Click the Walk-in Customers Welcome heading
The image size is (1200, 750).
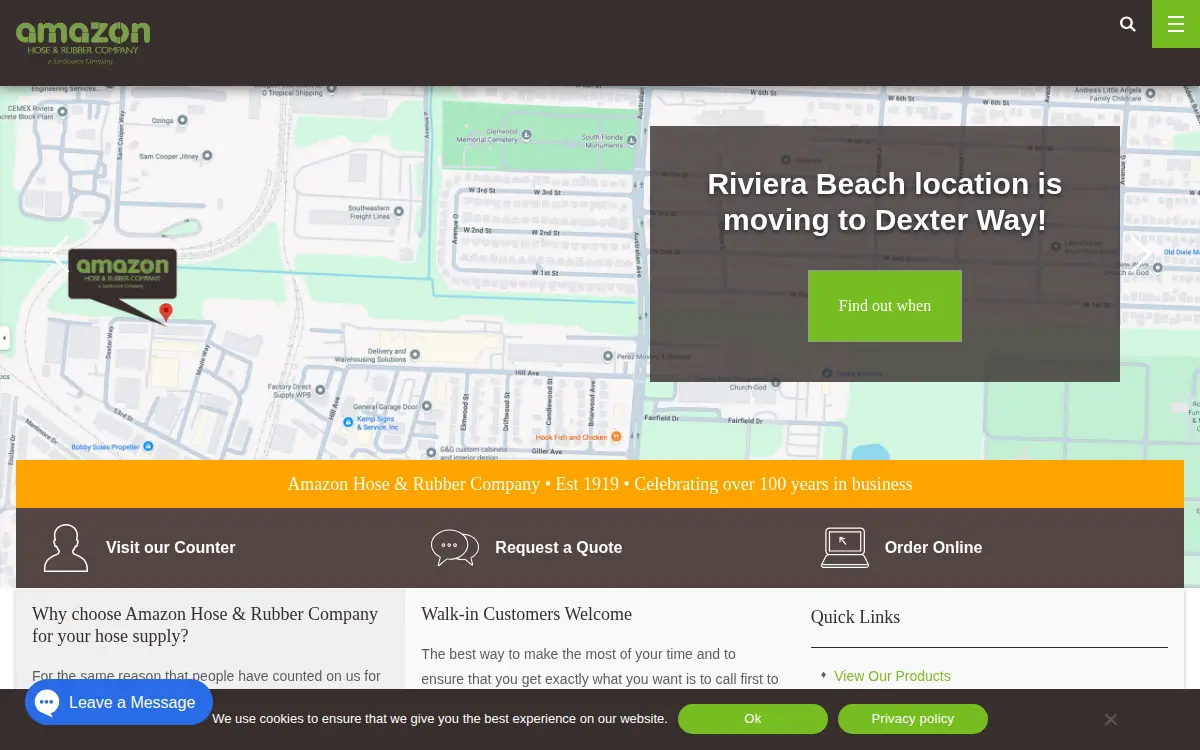coord(526,614)
